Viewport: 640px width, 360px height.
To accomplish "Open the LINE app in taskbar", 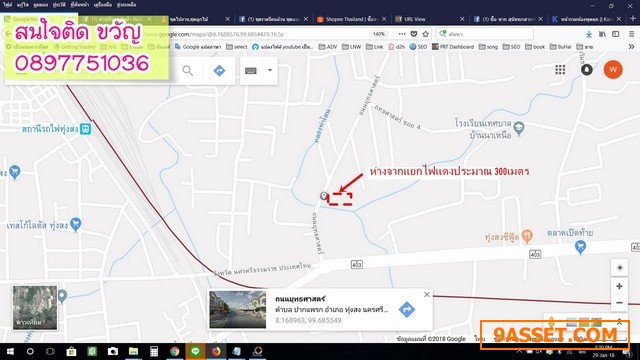I will coord(195,351).
